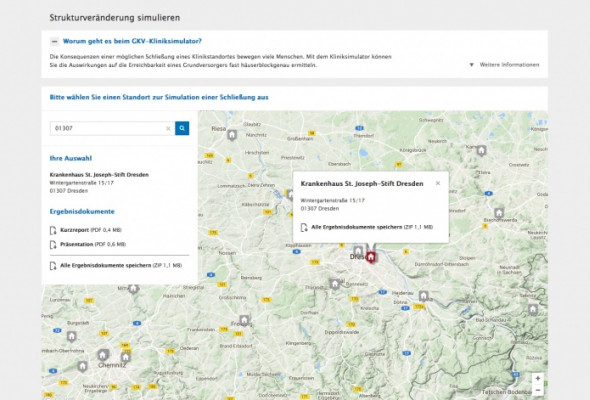This screenshot has height=400, width=590.
Task: Click the document icon in the map popup
Action: [304, 228]
